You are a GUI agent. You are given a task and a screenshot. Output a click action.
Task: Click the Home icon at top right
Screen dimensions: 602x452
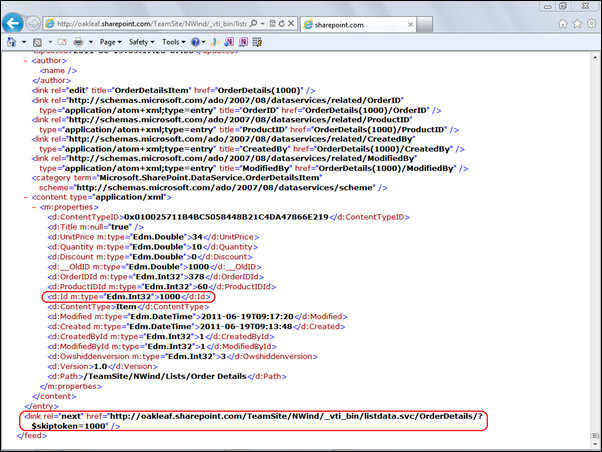[562, 24]
